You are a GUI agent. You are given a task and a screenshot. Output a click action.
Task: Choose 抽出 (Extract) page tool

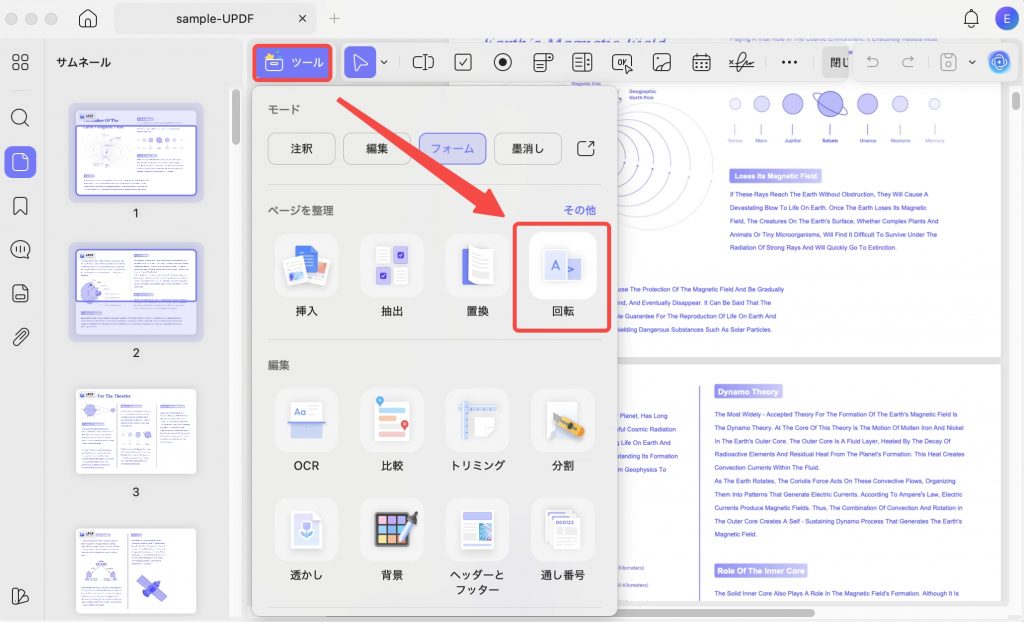point(392,277)
